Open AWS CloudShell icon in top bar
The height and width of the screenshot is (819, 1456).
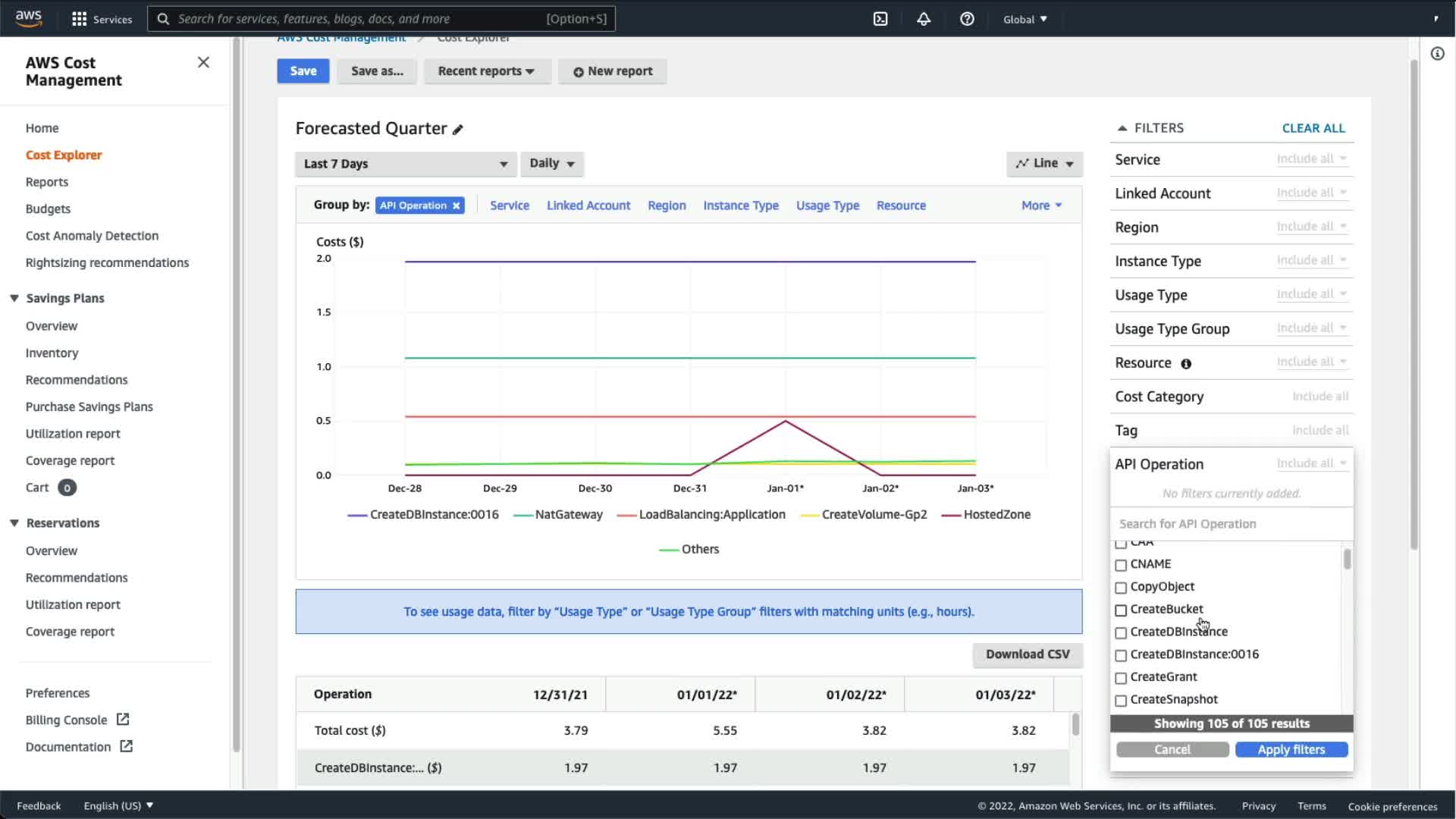880,19
